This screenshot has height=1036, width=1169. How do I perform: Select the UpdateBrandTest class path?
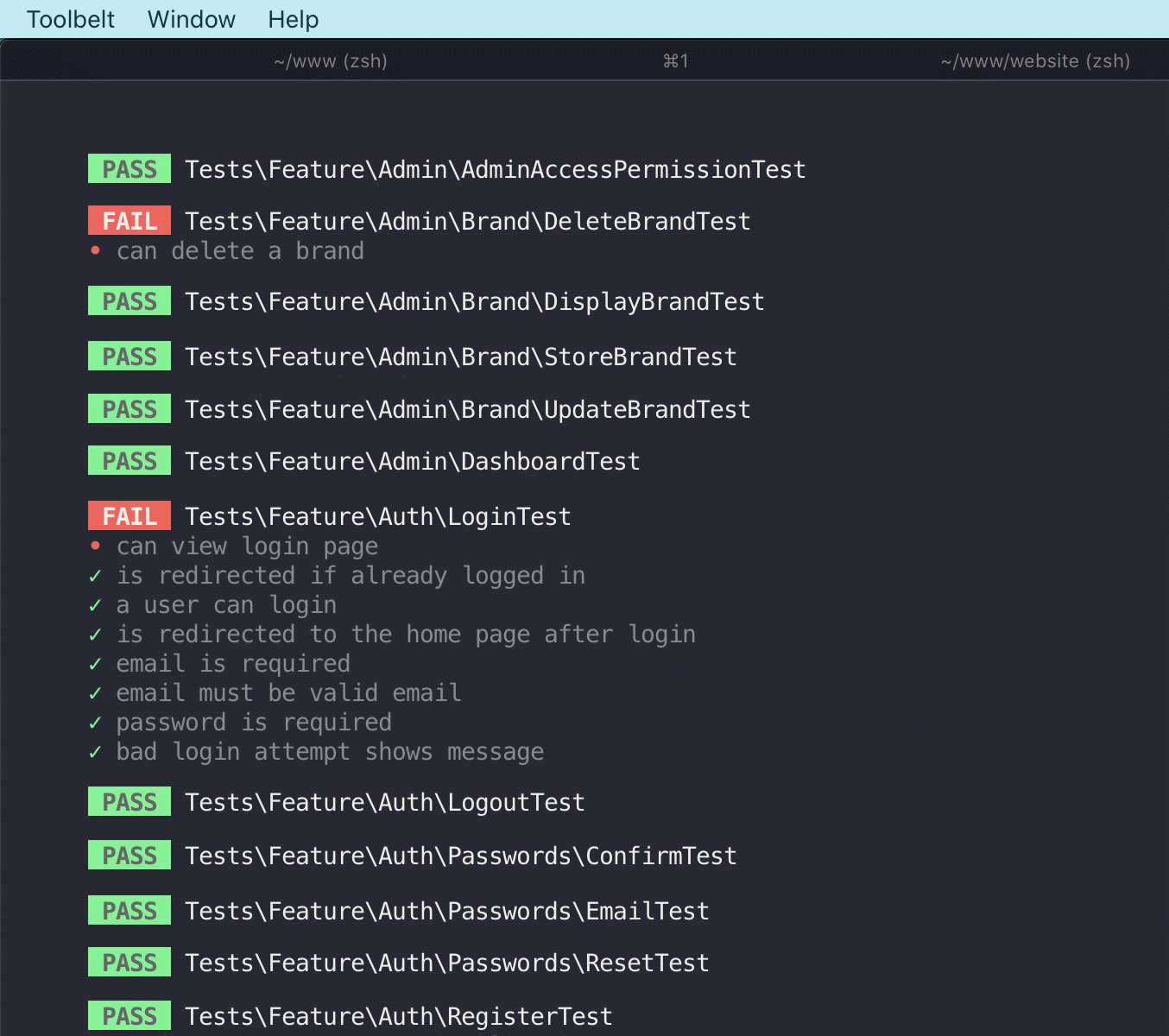(x=468, y=409)
